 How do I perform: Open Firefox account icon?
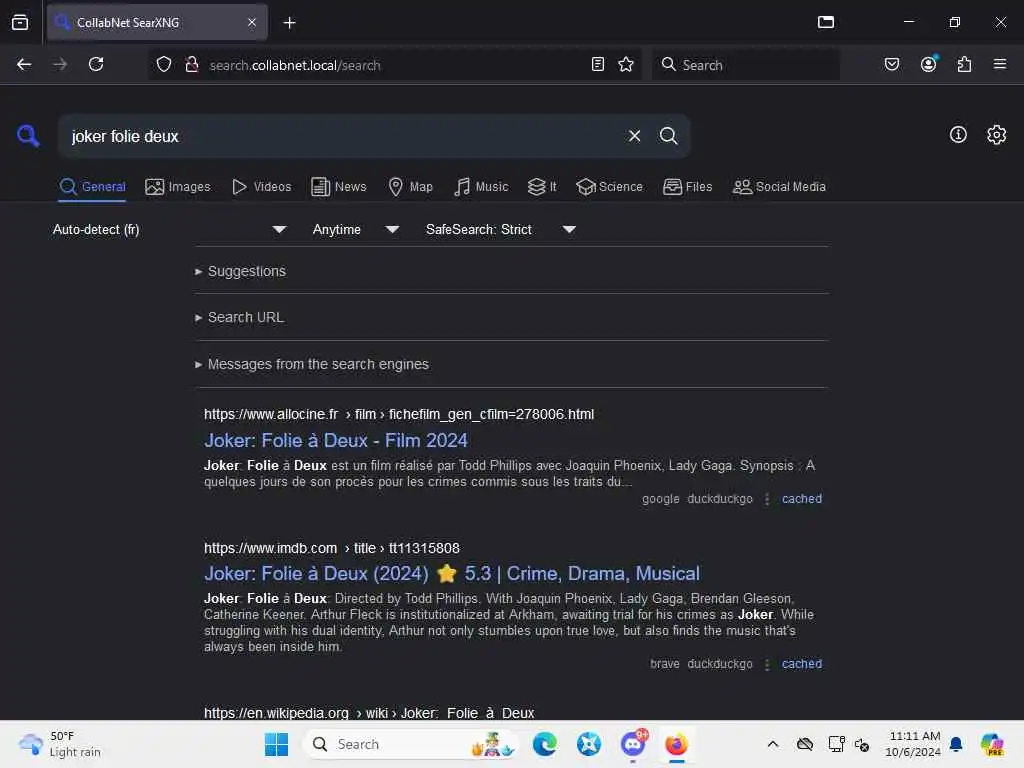click(x=928, y=65)
